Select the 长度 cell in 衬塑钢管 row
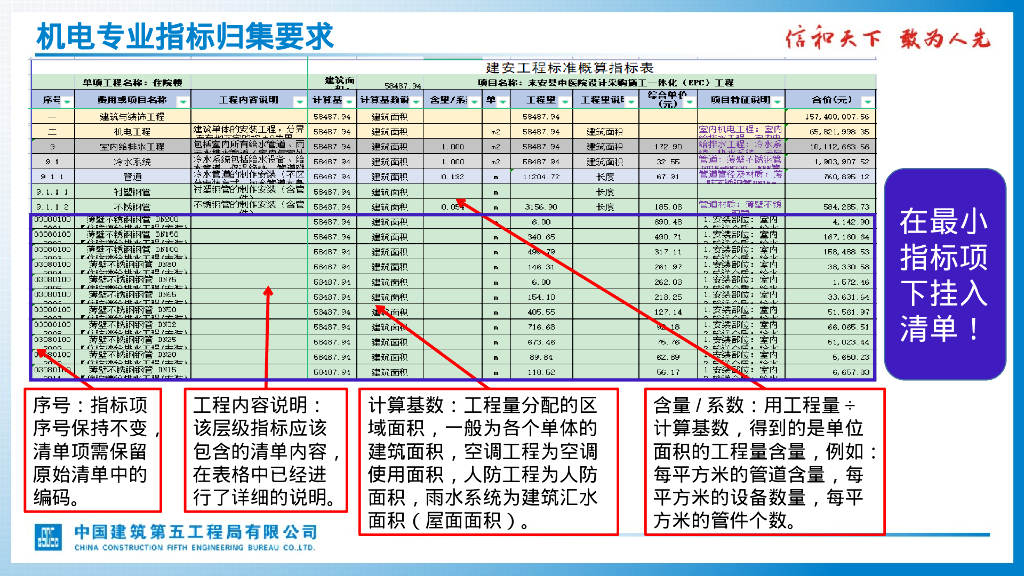The width and height of the screenshot is (1024, 576). [605, 192]
